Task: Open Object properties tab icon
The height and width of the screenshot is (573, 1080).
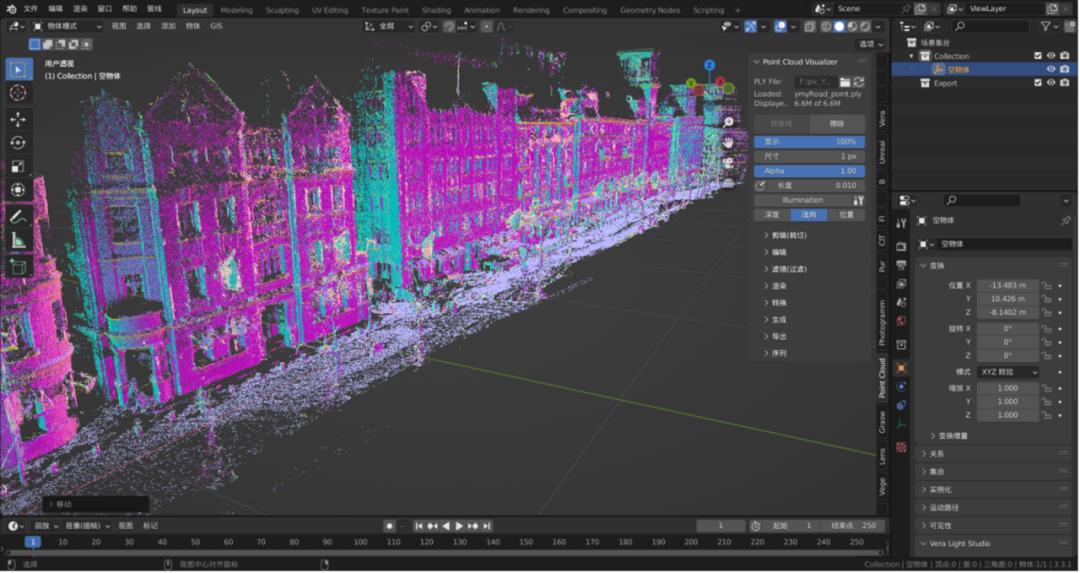Action: pyautogui.click(x=901, y=368)
